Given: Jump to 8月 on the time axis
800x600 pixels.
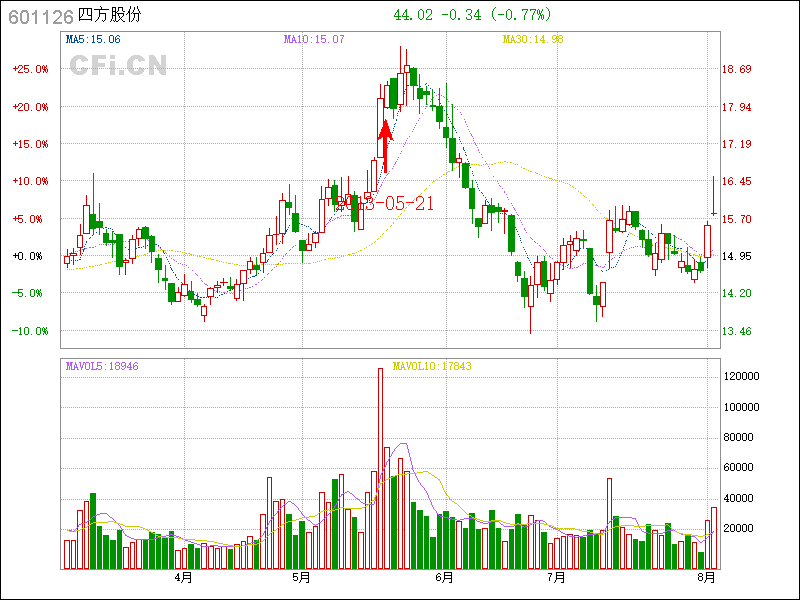Looking at the screenshot, I should coord(706,578).
